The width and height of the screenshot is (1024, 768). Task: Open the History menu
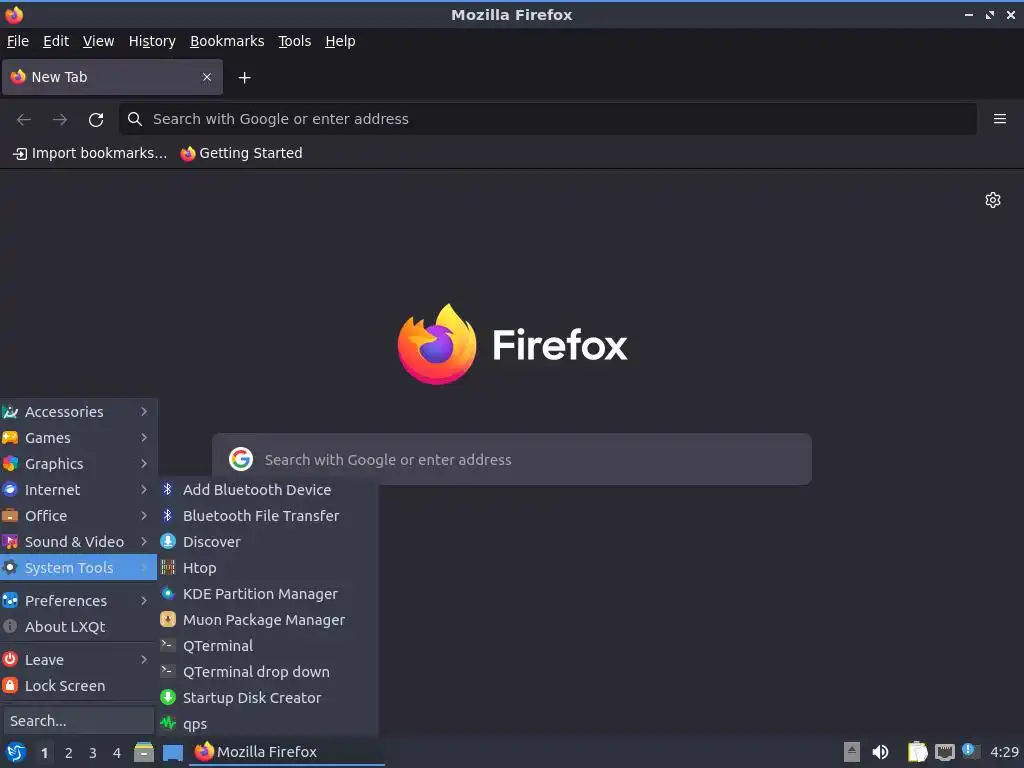(152, 41)
